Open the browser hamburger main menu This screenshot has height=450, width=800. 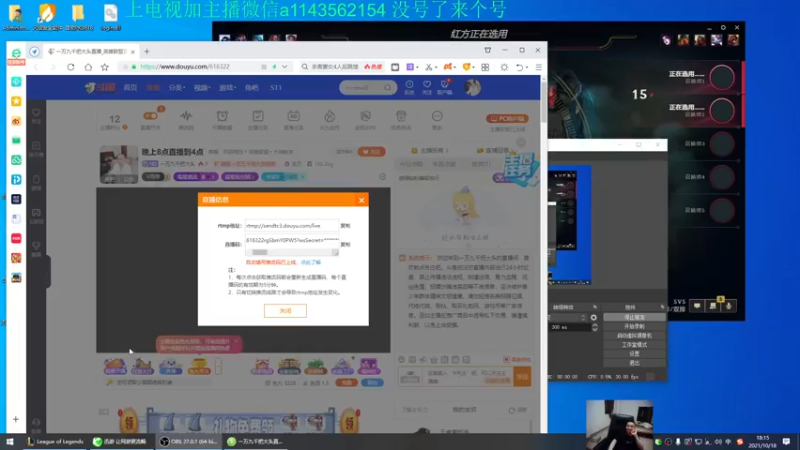(539, 67)
